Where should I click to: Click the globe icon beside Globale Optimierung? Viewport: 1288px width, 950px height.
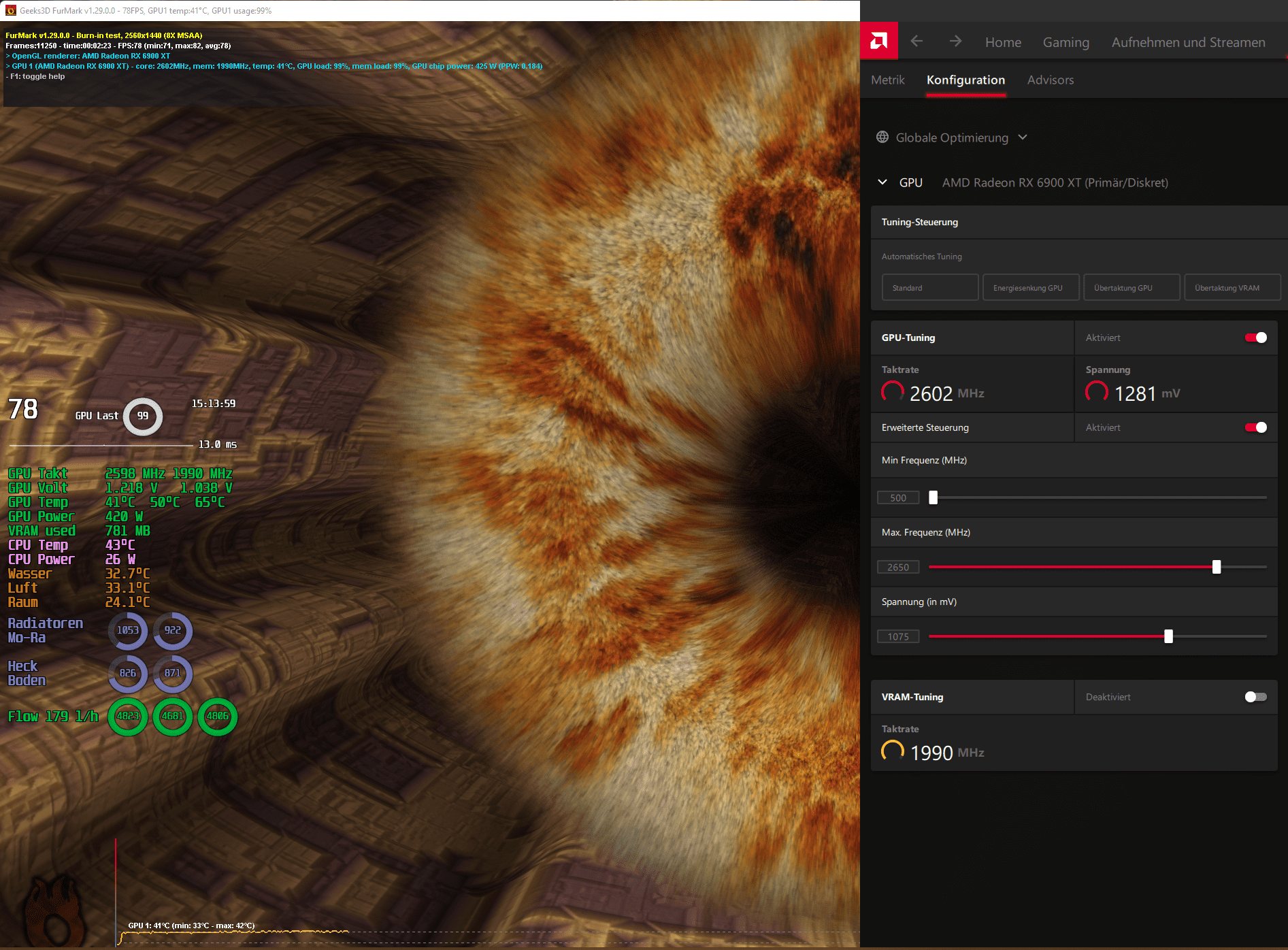[x=882, y=137]
